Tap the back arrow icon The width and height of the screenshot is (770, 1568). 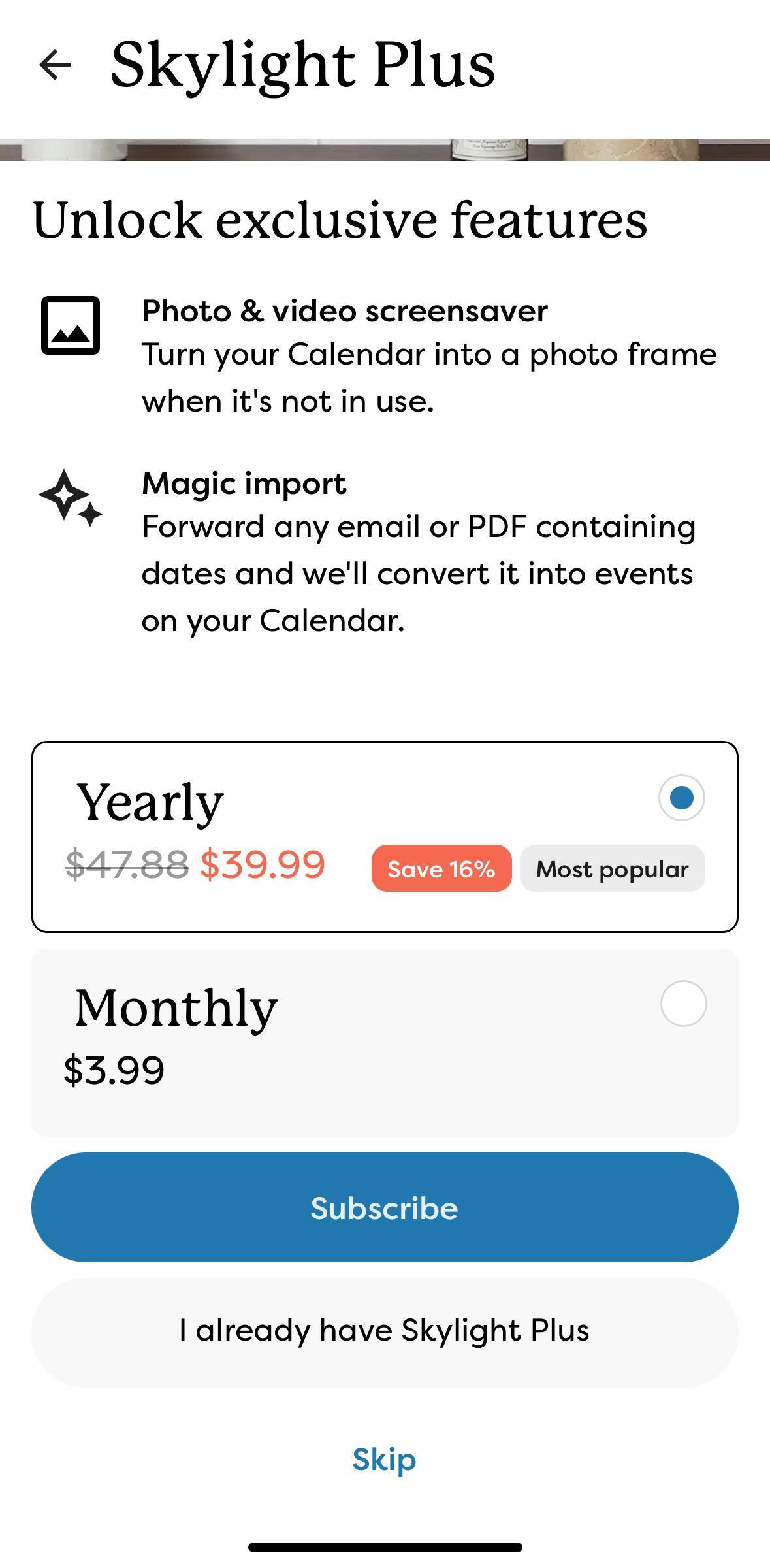click(55, 65)
